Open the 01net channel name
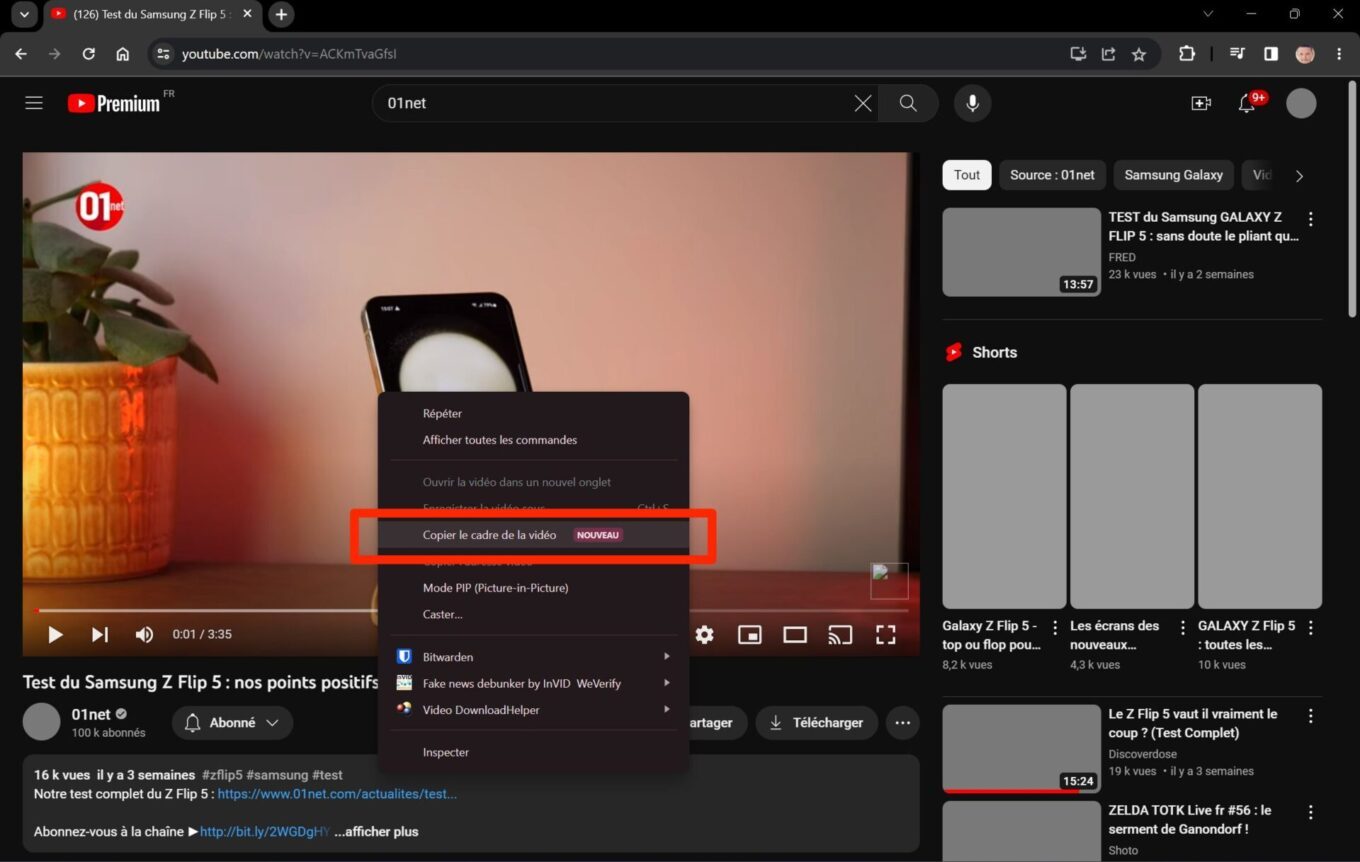 coord(91,714)
